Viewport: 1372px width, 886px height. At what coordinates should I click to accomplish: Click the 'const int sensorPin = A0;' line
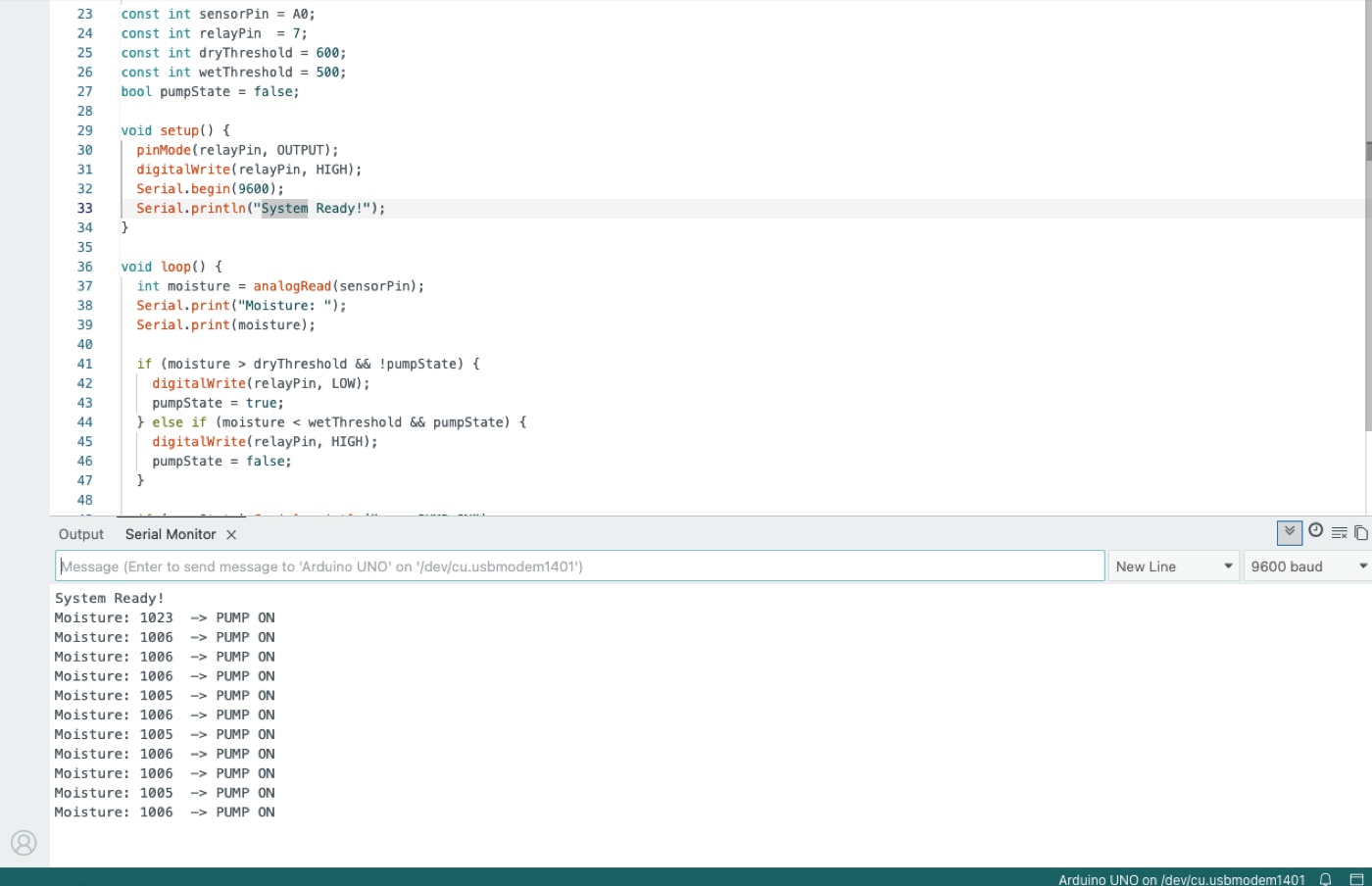tap(218, 14)
